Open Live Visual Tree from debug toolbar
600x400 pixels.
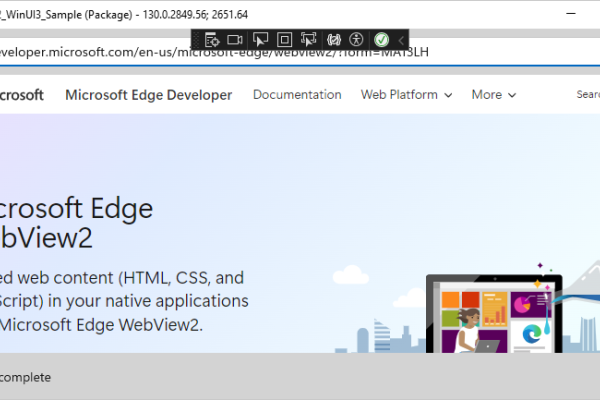coord(212,40)
